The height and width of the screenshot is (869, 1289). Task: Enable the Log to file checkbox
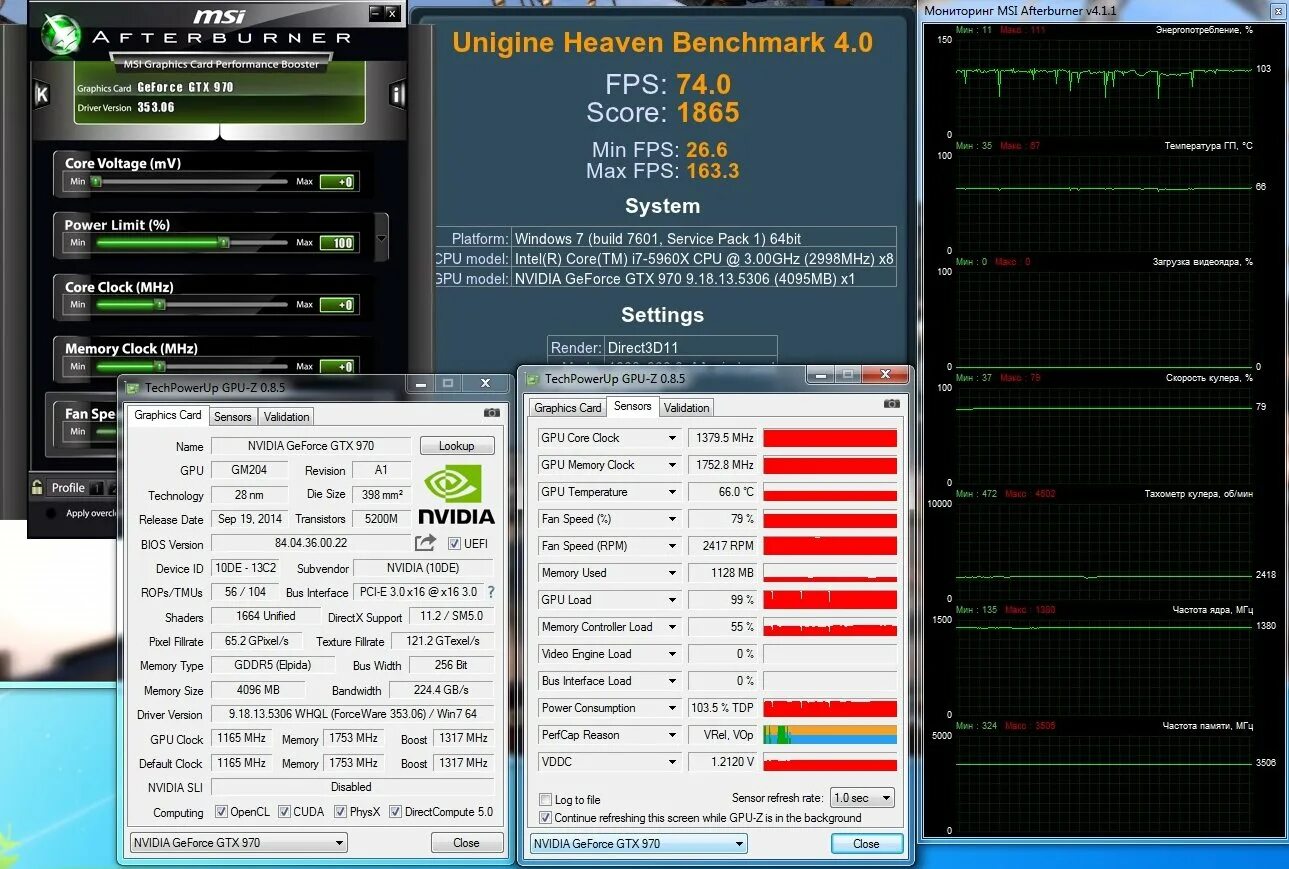545,799
